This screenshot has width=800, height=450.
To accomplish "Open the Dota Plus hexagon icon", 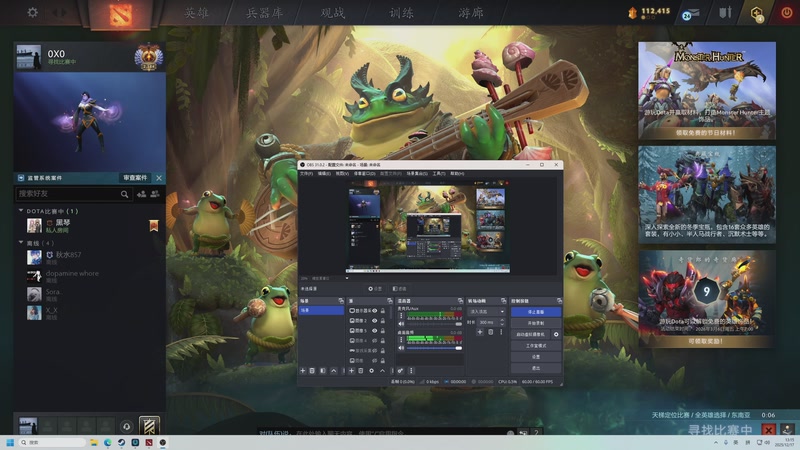I will (x=757, y=13).
